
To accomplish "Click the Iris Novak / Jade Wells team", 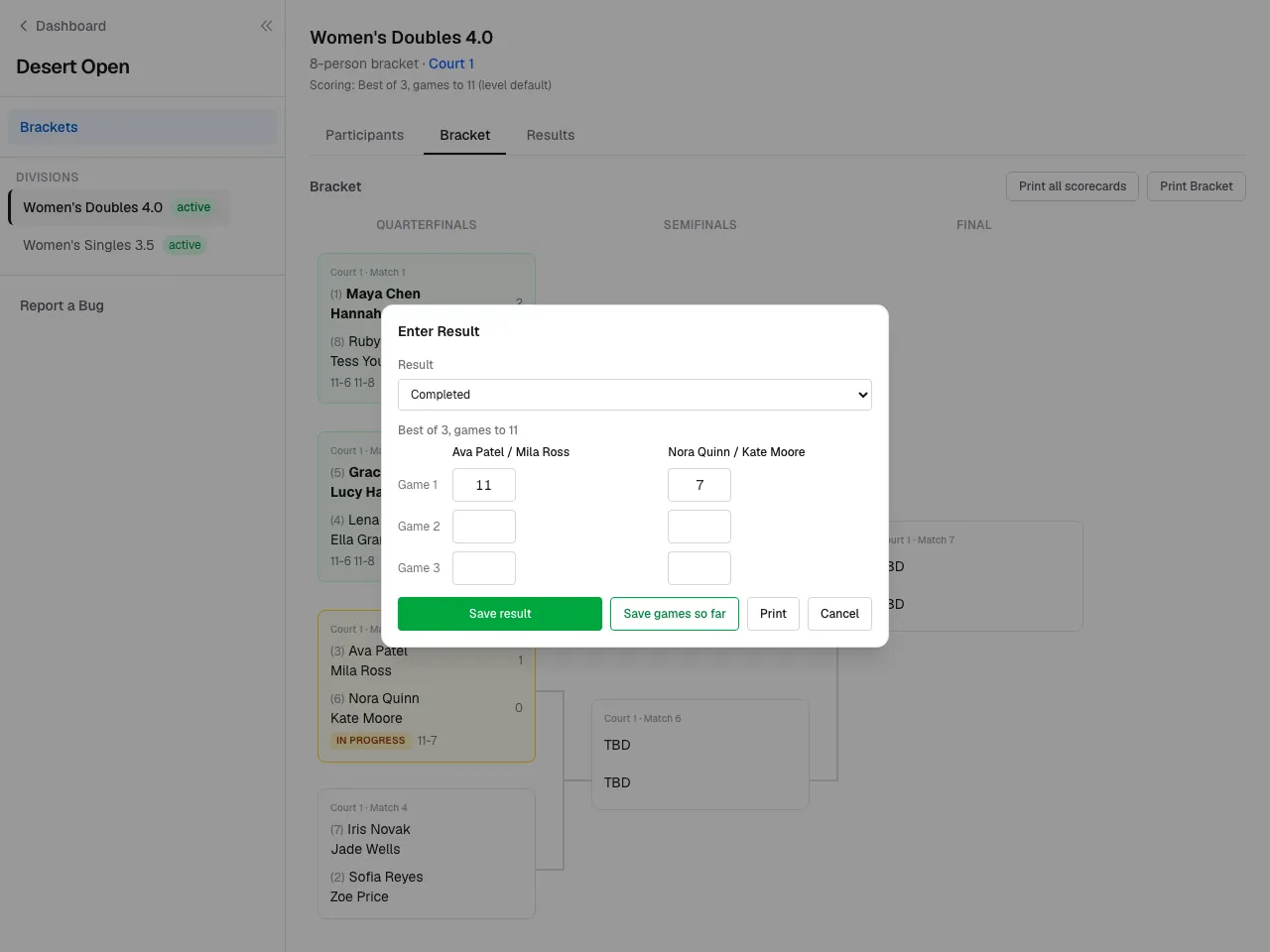I will click(370, 839).
